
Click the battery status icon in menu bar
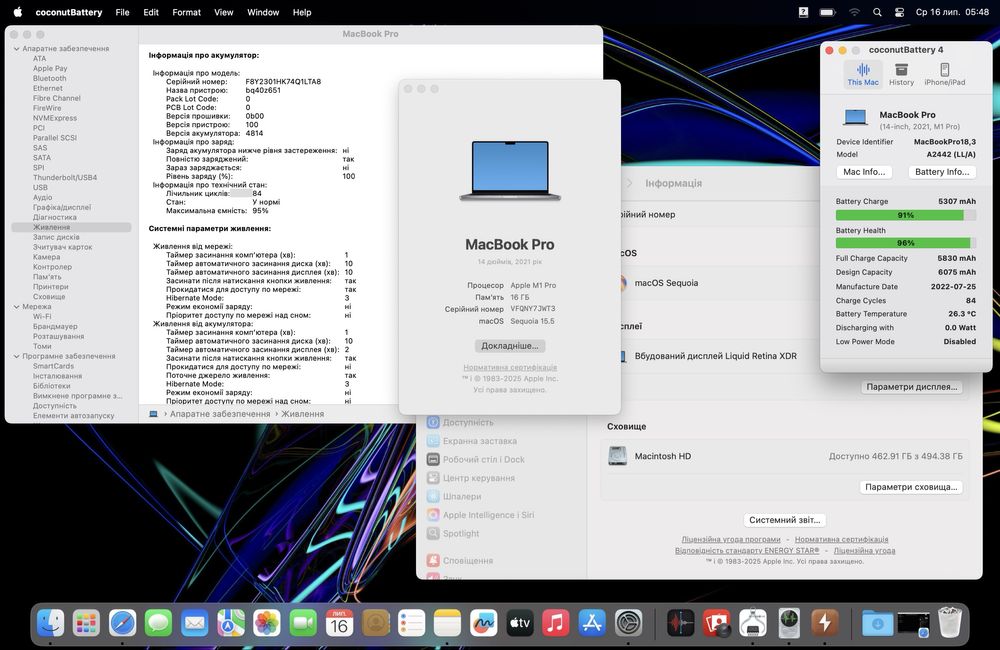click(827, 12)
